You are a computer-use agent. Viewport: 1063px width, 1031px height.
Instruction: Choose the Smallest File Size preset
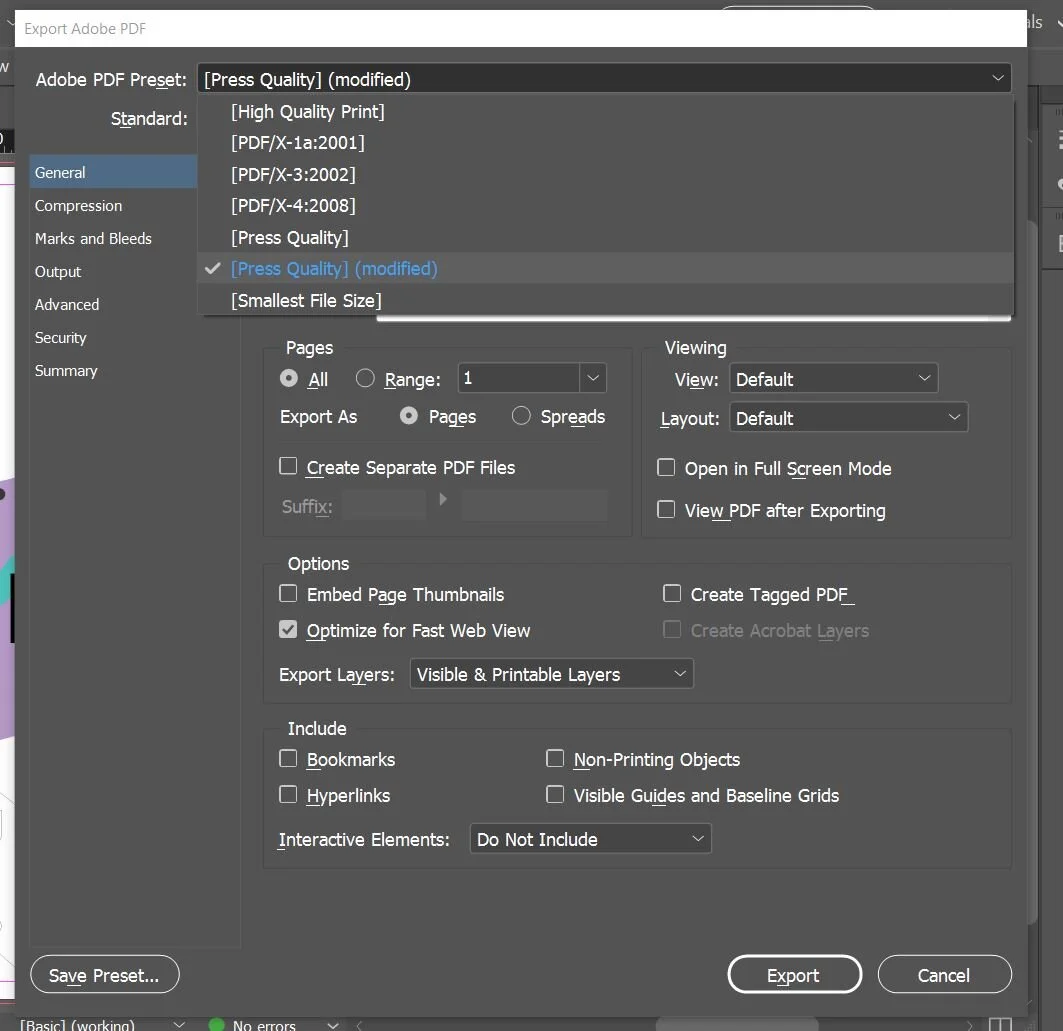pos(605,300)
